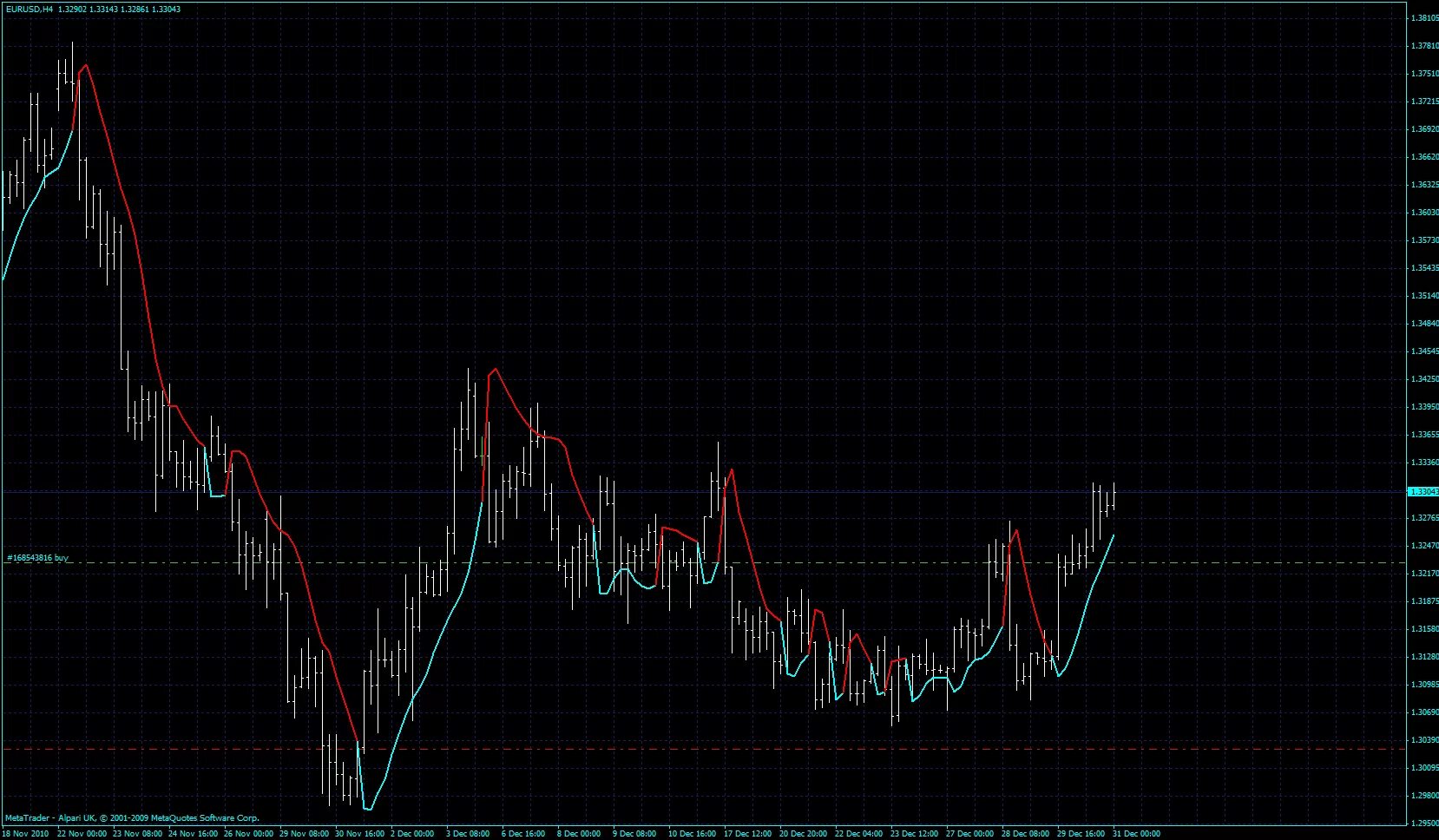Click price label 1.30095 on the axis
1439x840 pixels.
[1424, 768]
